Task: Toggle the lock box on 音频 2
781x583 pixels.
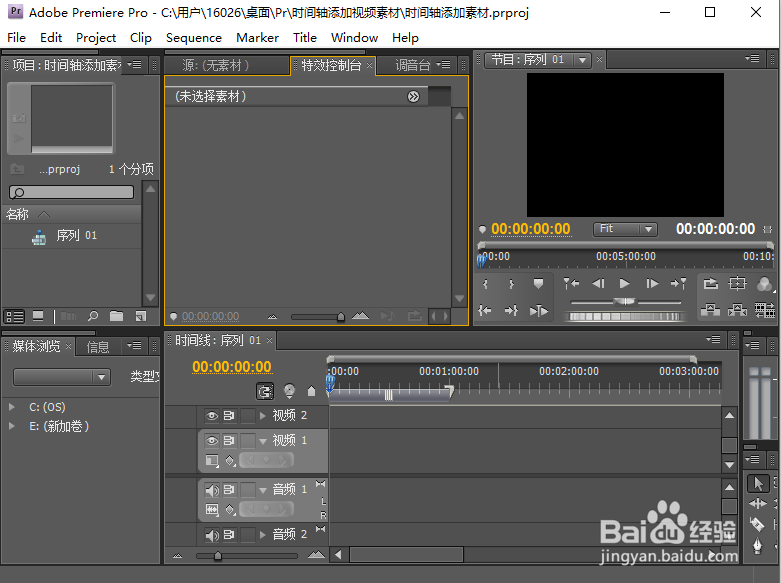Action: point(248,535)
